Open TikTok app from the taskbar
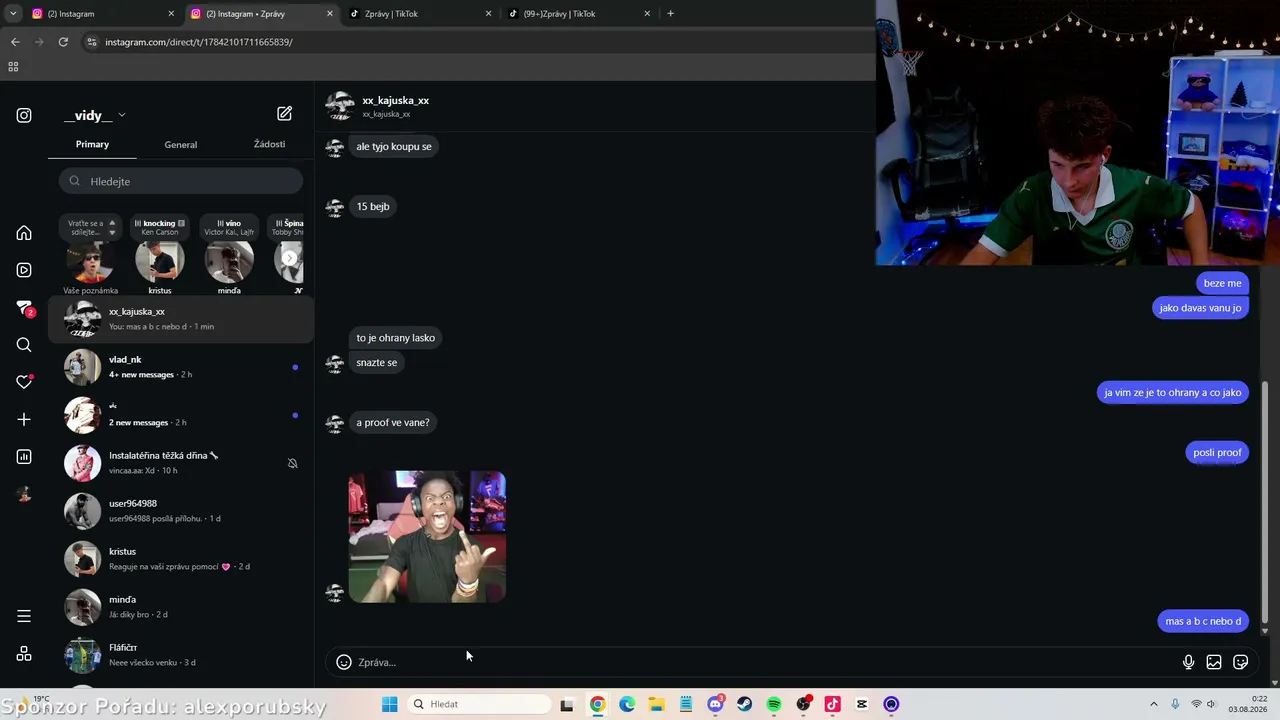This screenshot has width=1280, height=720. pyautogui.click(x=832, y=704)
